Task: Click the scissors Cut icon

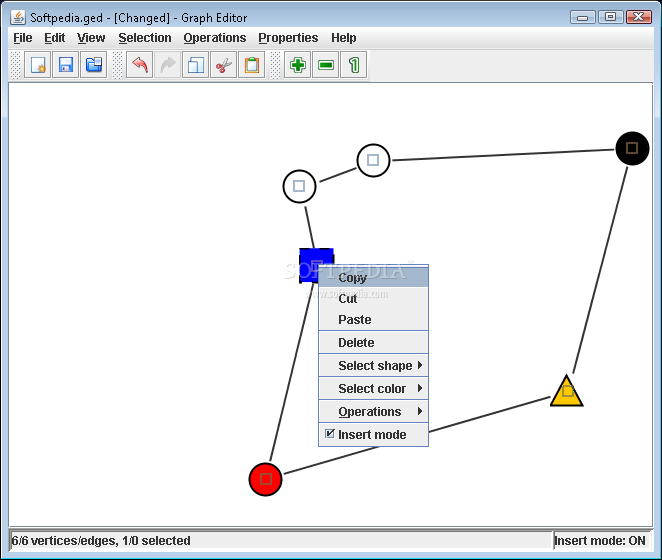Action: pos(223,65)
